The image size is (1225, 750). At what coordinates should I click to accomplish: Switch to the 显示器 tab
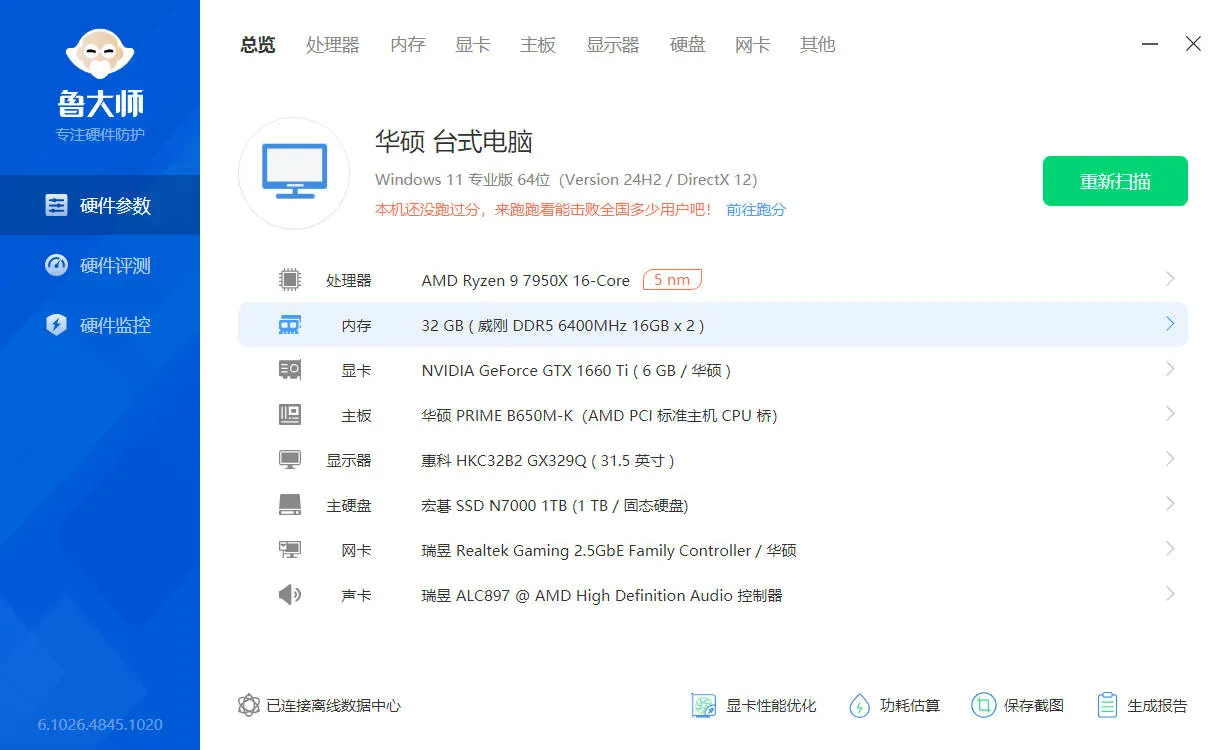pyautogui.click(x=613, y=45)
